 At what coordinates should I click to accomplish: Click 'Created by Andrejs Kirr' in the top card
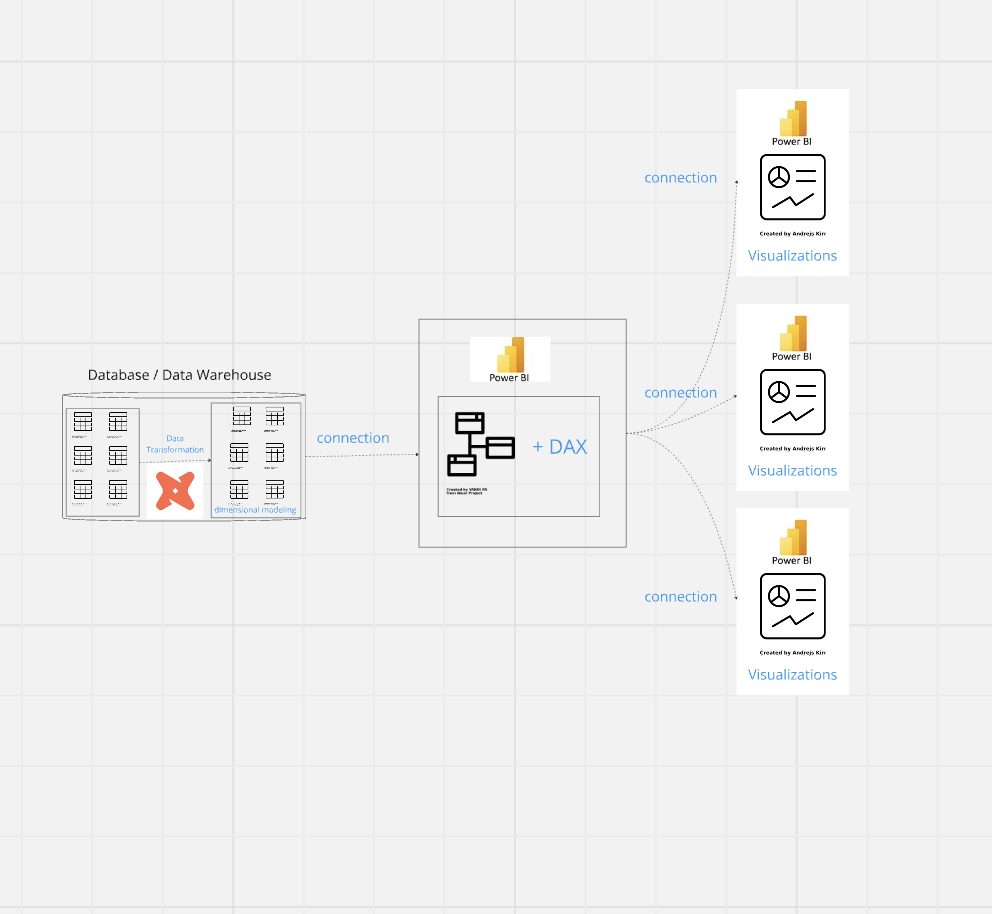click(793, 233)
